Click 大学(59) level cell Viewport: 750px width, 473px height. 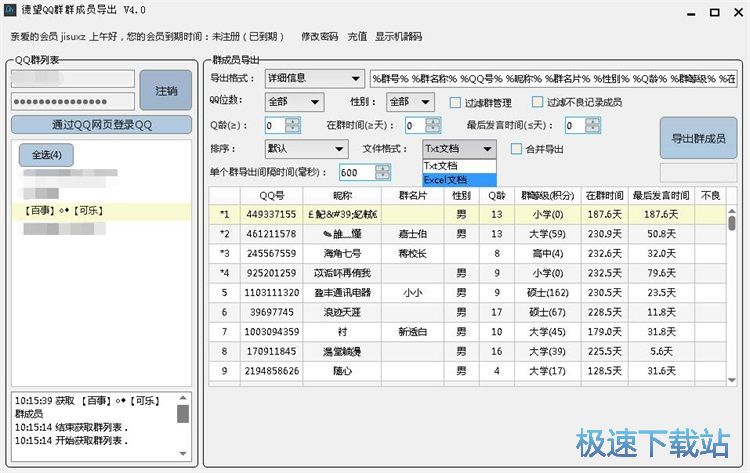click(548, 234)
